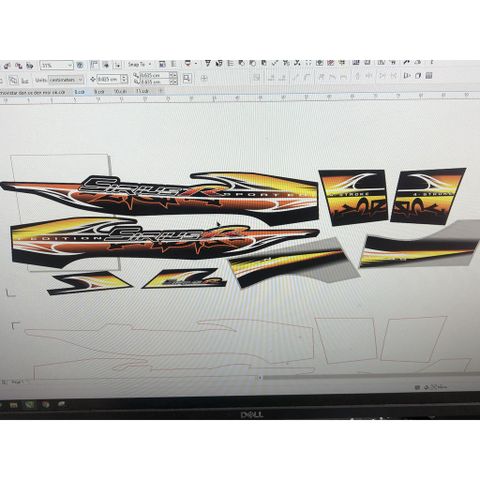Switch to the 10.cdr document tab
This screenshot has width=480, height=480.
click(x=120, y=91)
